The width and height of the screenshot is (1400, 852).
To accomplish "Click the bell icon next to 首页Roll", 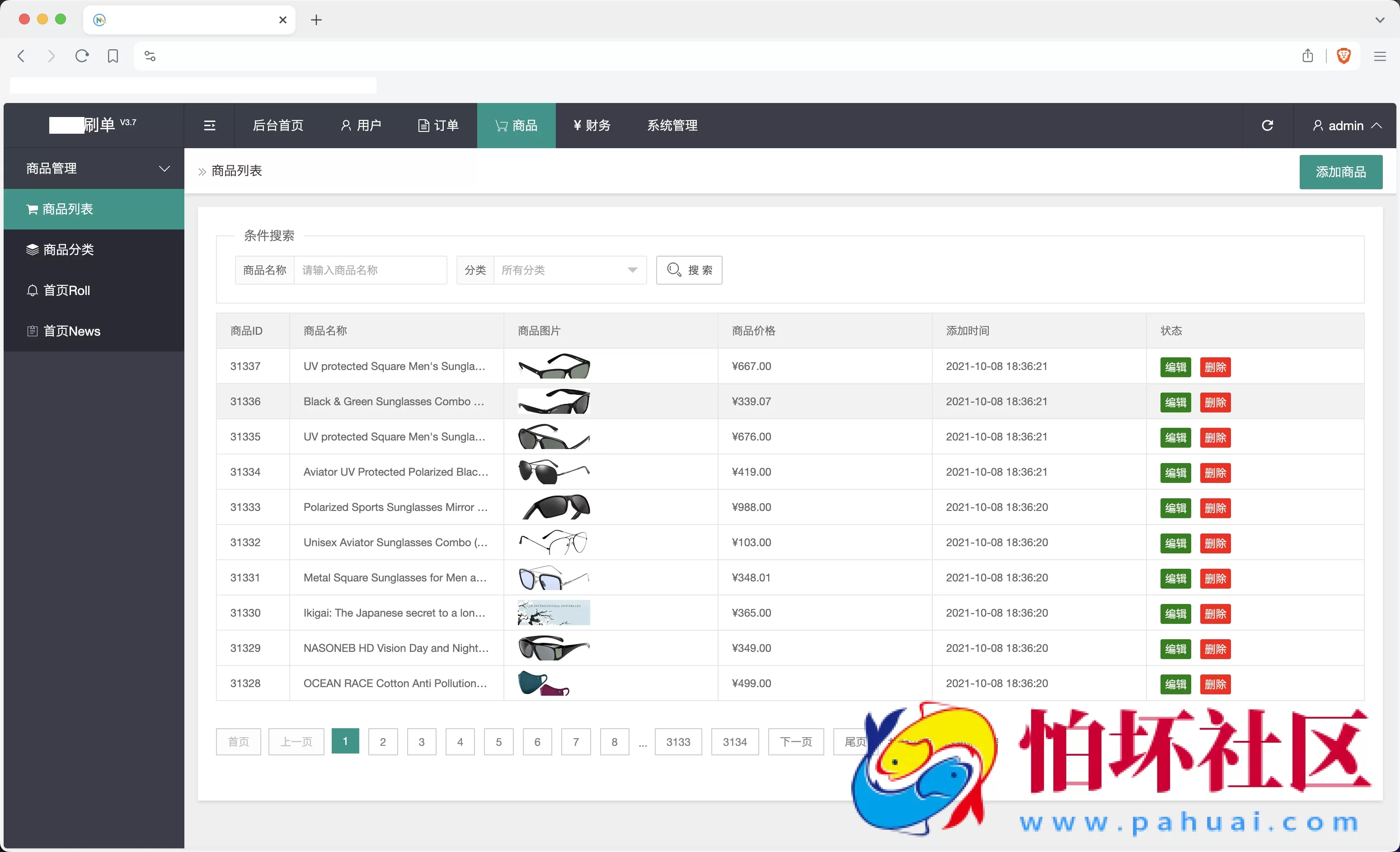I will click(32, 290).
